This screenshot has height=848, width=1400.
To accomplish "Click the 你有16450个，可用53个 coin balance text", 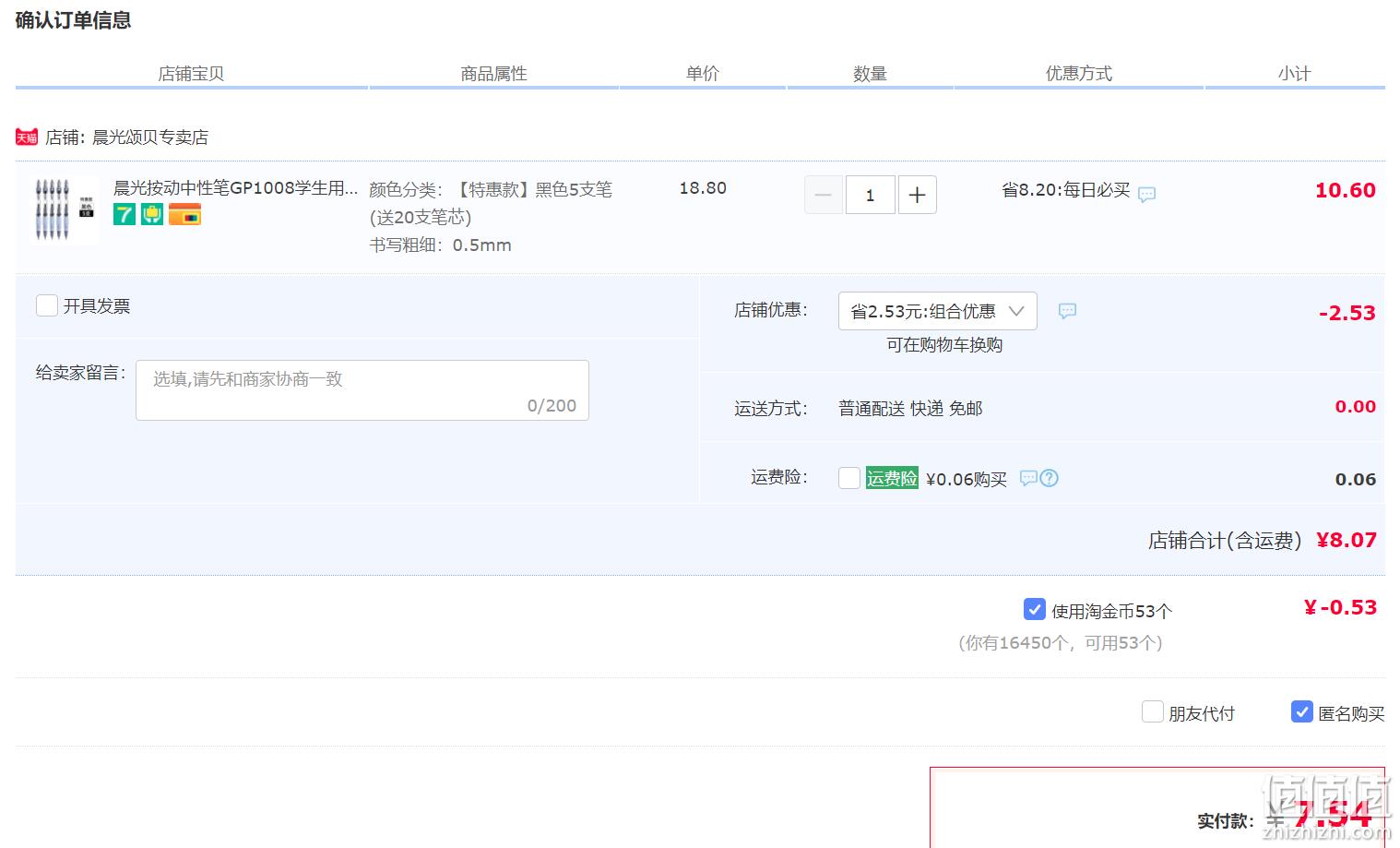I will [1061, 643].
